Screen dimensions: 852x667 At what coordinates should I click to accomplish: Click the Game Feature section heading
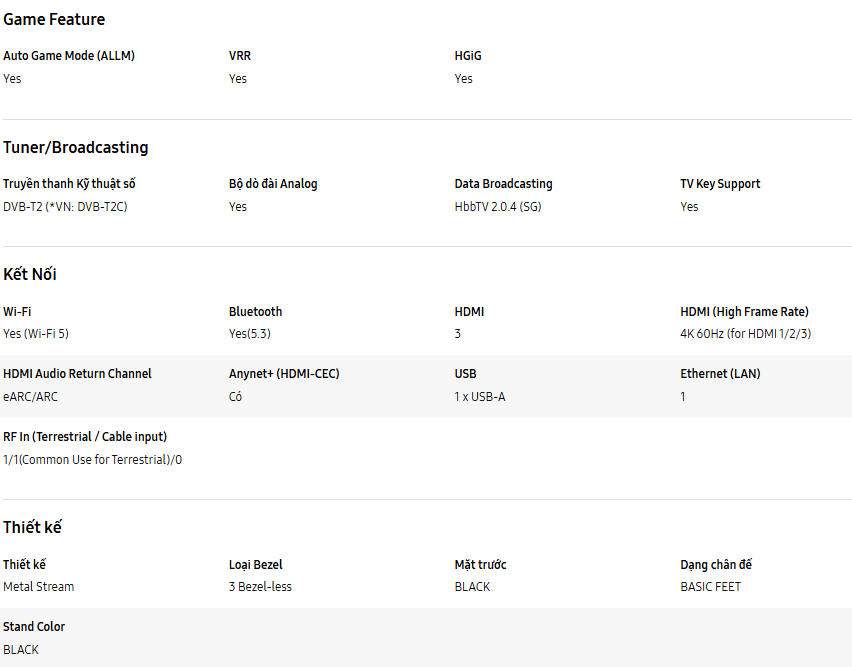pyautogui.click(x=54, y=19)
